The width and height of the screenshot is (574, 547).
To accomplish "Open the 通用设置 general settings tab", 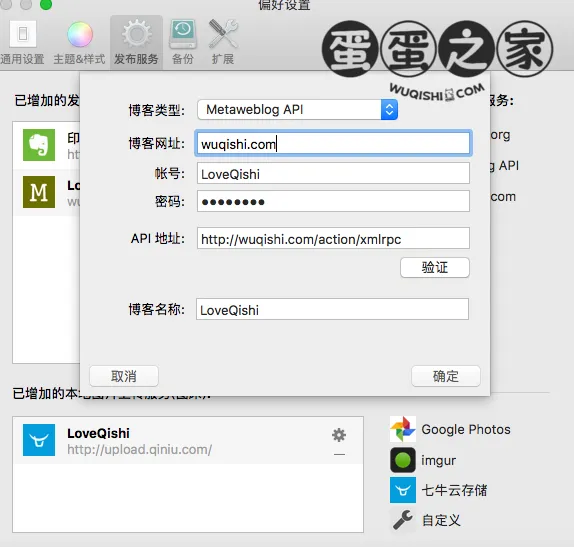I will pos(23,42).
